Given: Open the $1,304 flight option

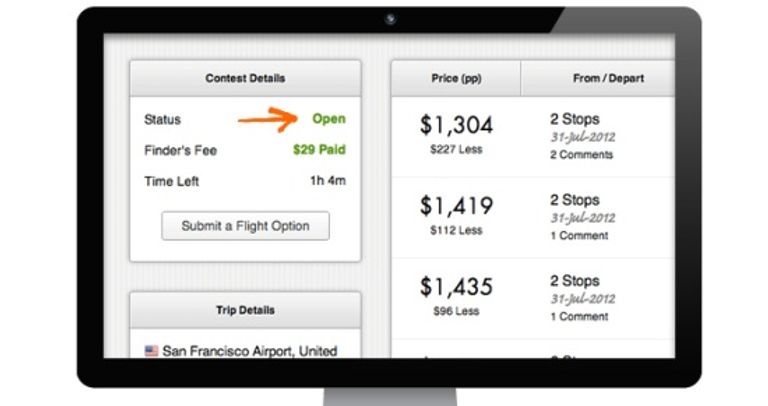Looking at the screenshot, I should click(x=456, y=124).
